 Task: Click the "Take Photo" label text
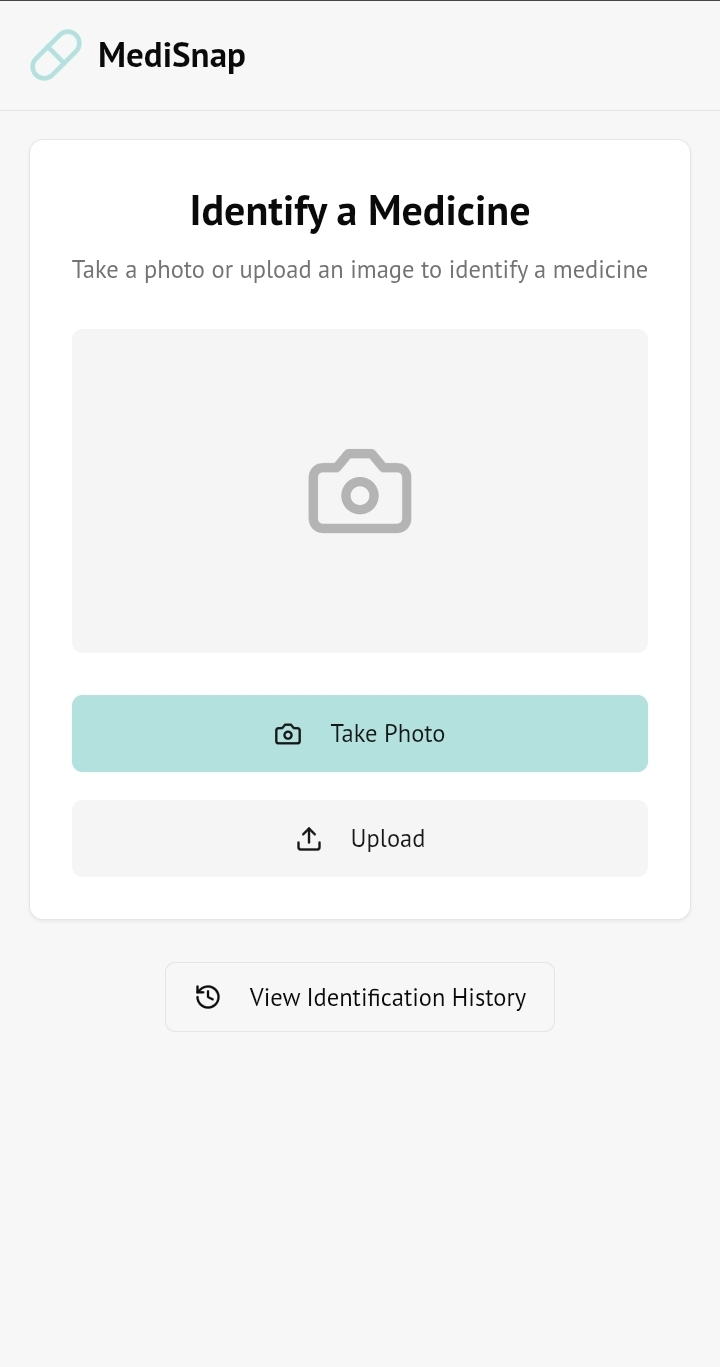click(387, 734)
